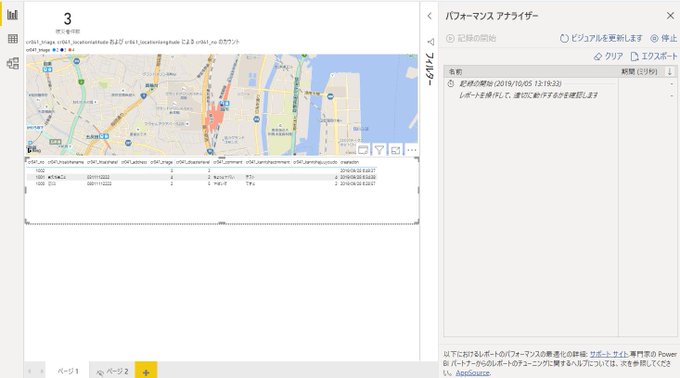This screenshot has height=378, width=680.
Task: Click the cr041_comment column header
Action: 228,162
